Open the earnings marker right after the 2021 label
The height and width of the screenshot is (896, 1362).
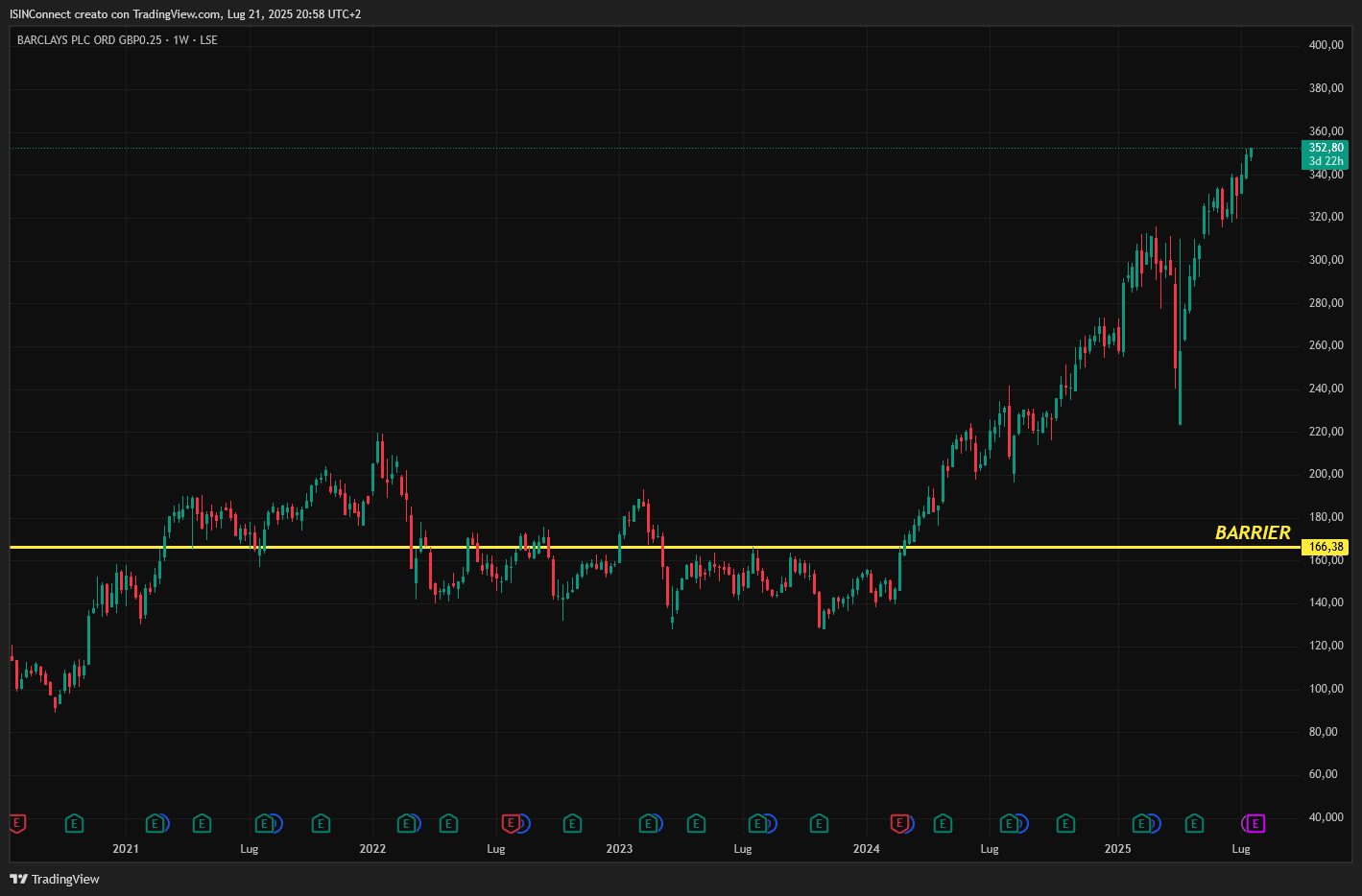pyautogui.click(x=154, y=823)
